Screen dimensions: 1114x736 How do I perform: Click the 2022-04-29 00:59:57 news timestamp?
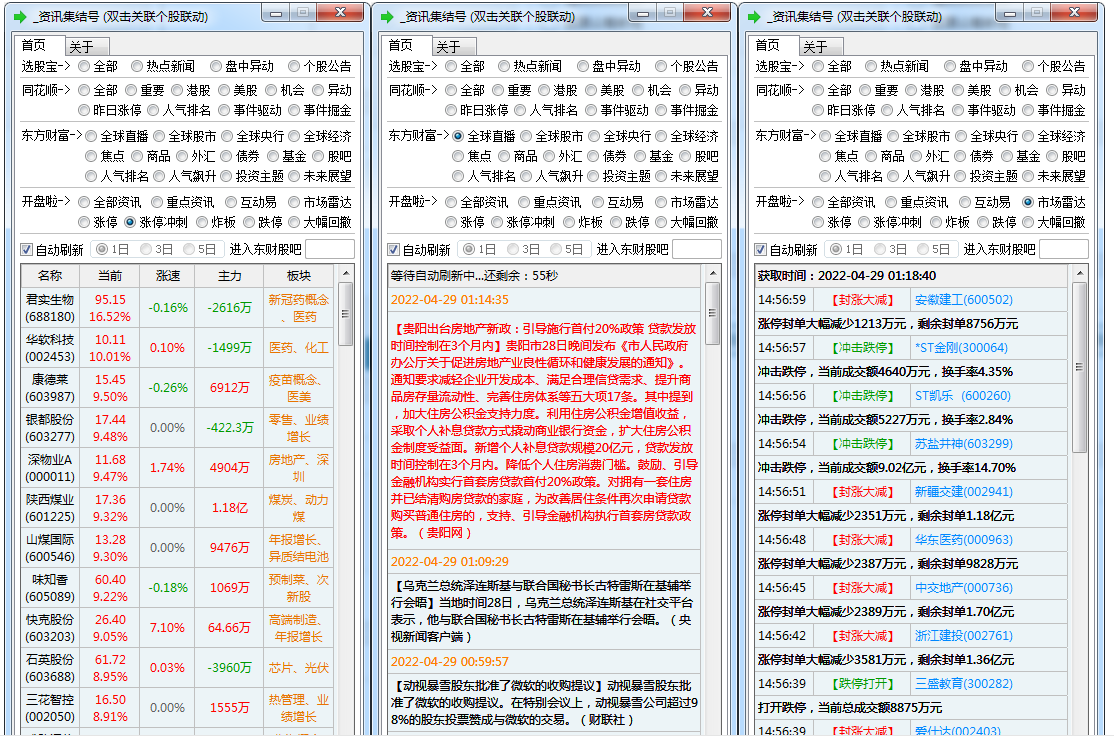coord(450,661)
